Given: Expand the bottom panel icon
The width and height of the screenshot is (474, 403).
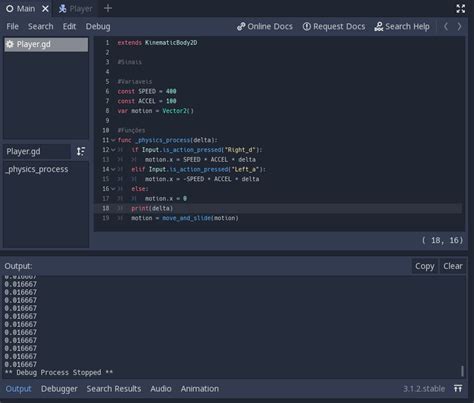Looking at the screenshot, I should [458, 388].
